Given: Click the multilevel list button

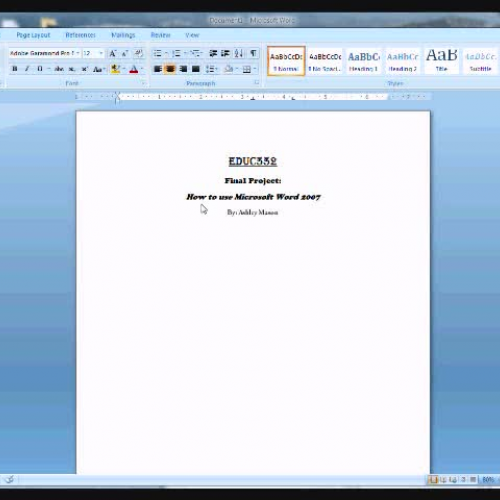Looking at the screenshot, I should click(x=195, y=53).
